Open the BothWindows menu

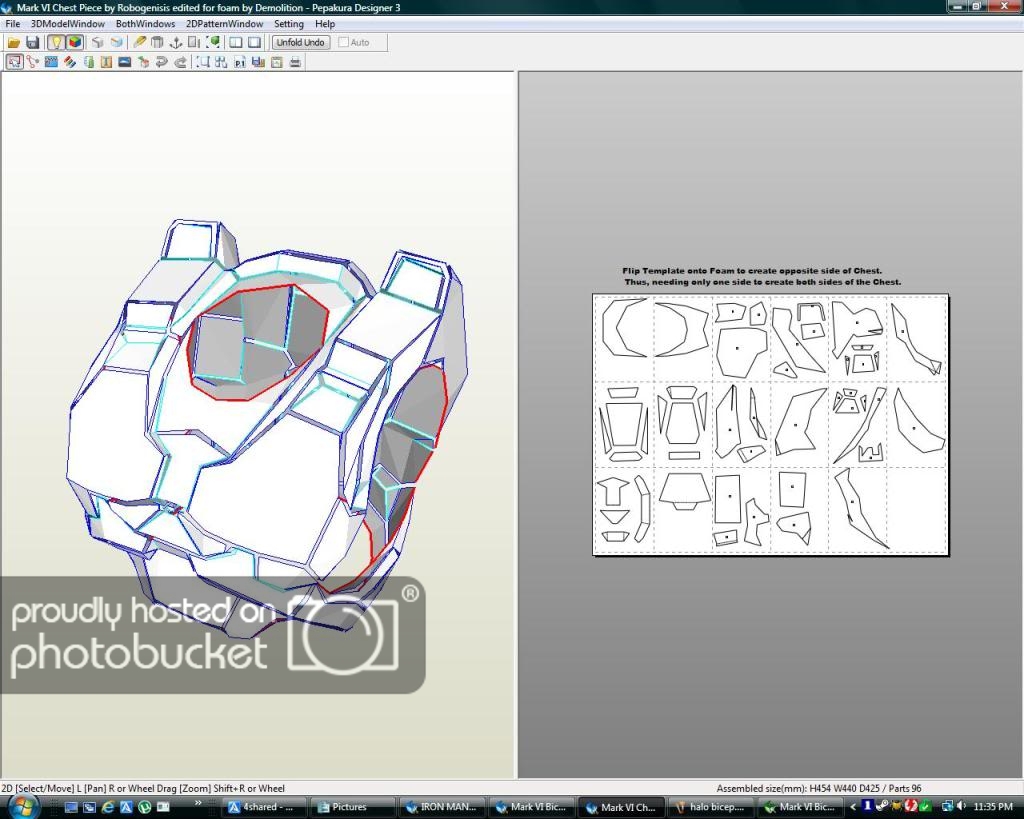[146, 24]
